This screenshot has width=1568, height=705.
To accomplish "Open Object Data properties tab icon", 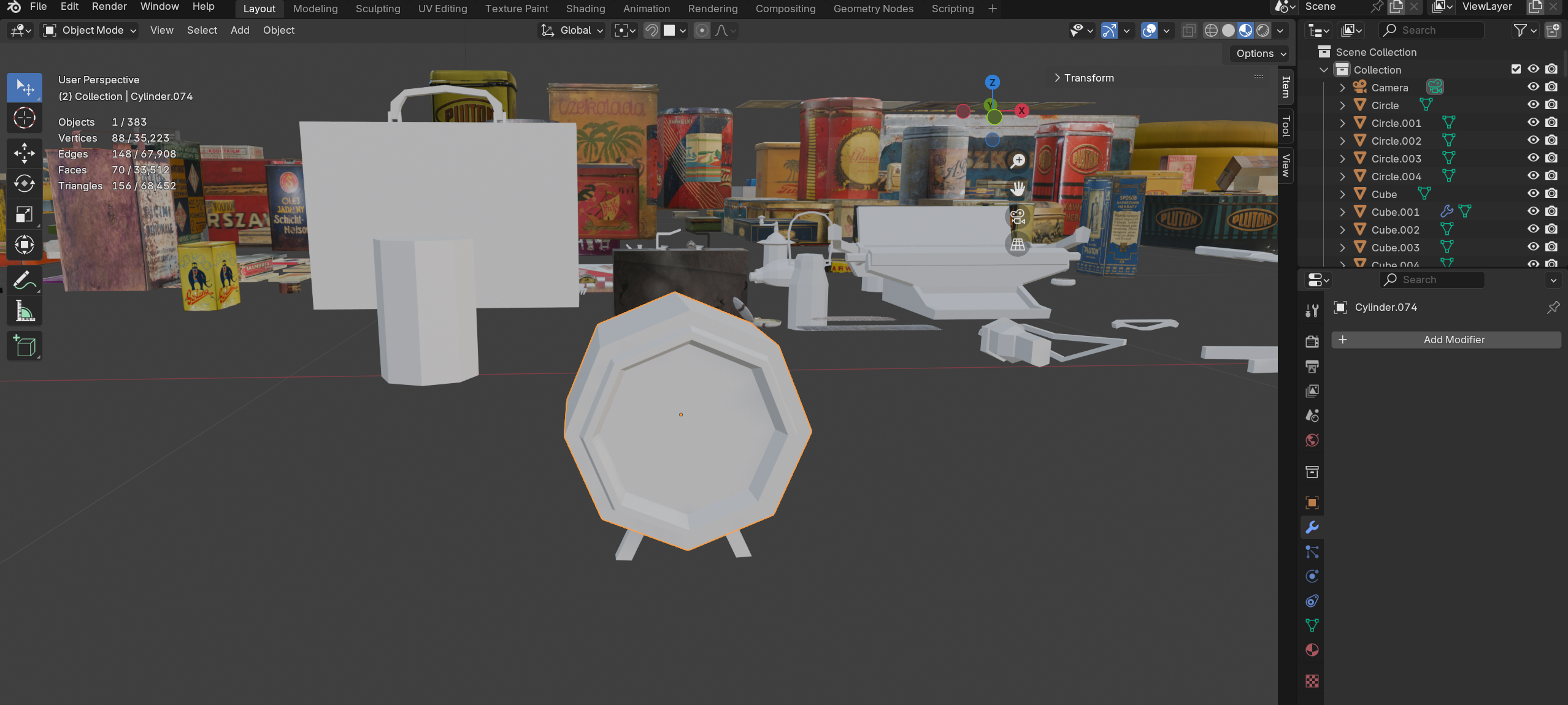I will tap(1312, 625).
